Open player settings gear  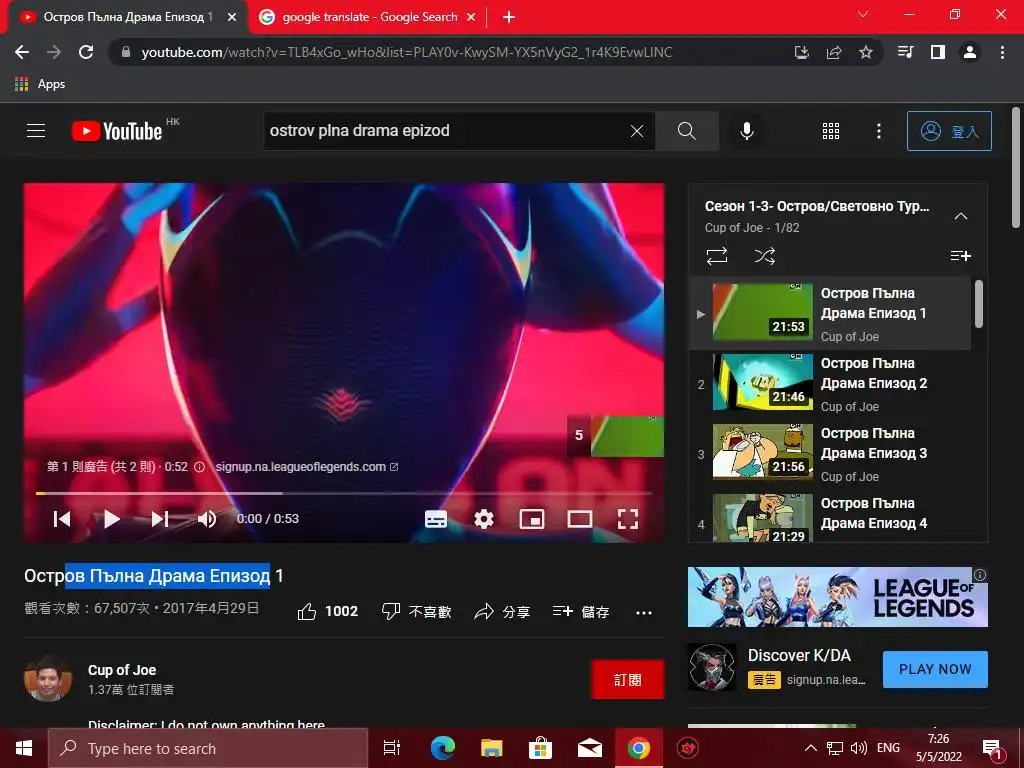point(484,519)
